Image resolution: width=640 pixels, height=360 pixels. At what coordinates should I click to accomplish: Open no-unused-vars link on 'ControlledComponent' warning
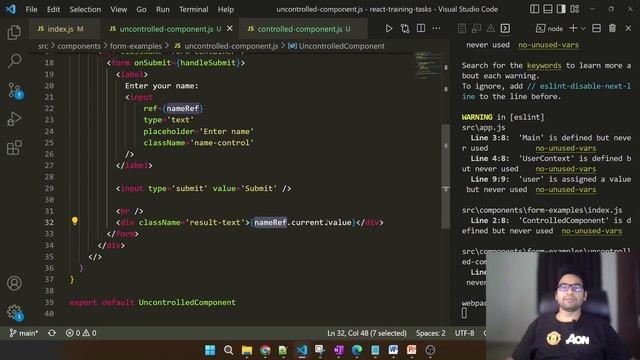(x=592, y=231)
